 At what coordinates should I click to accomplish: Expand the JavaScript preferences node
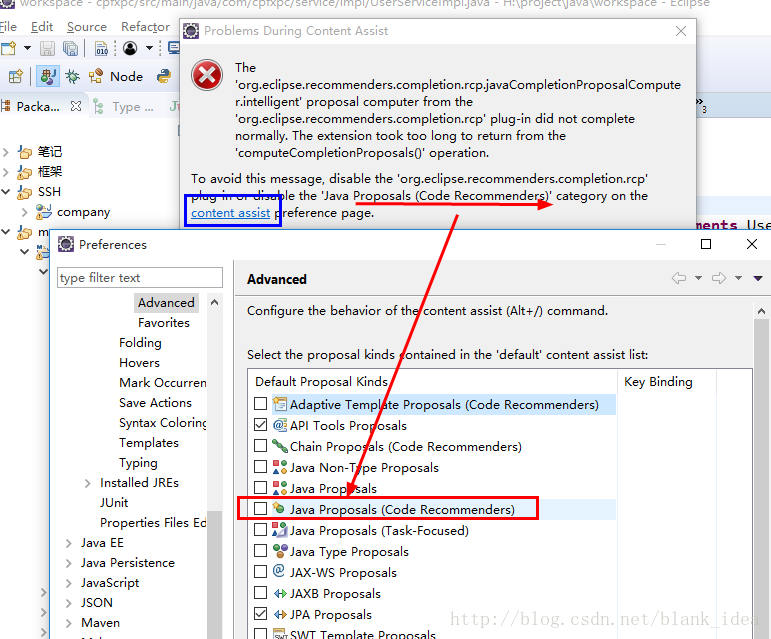point(68,583)
